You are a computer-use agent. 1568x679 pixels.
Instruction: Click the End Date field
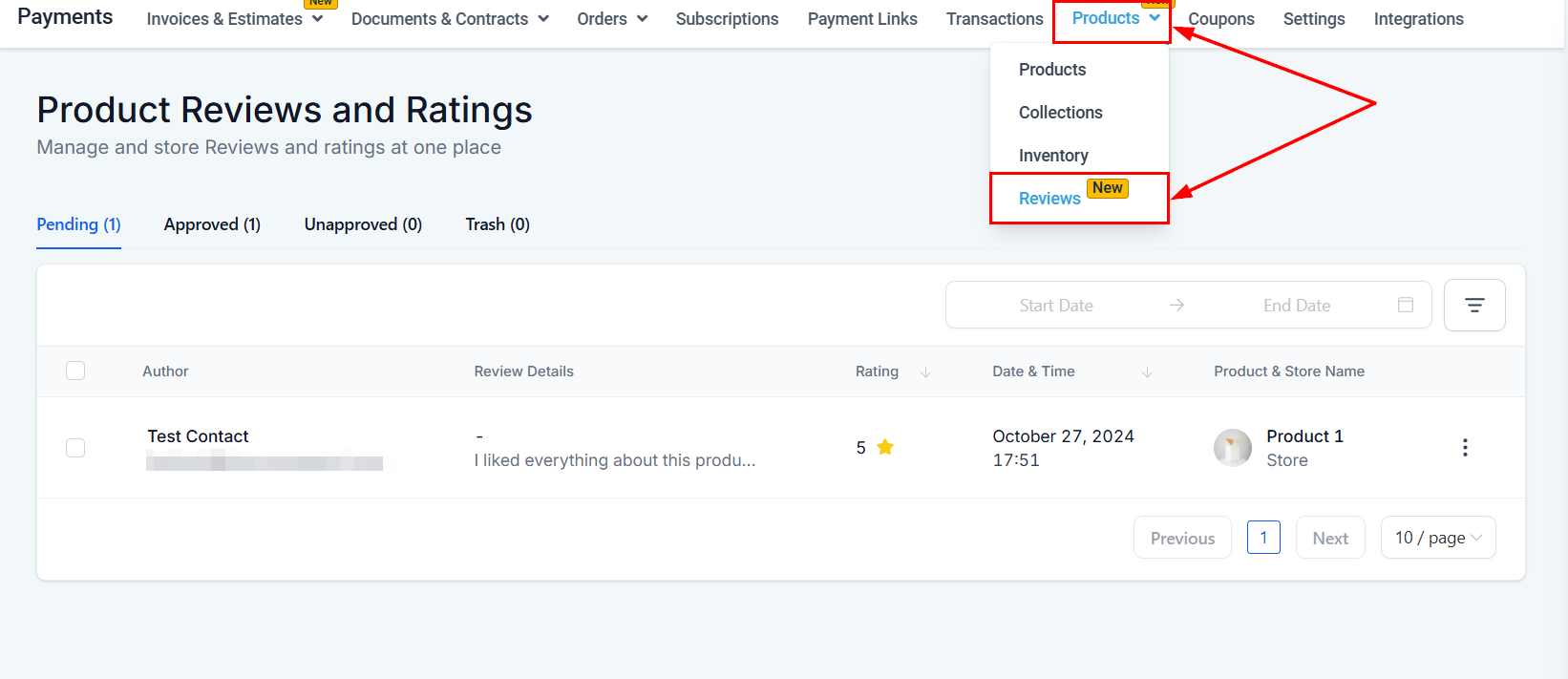tap(1296, 306)
